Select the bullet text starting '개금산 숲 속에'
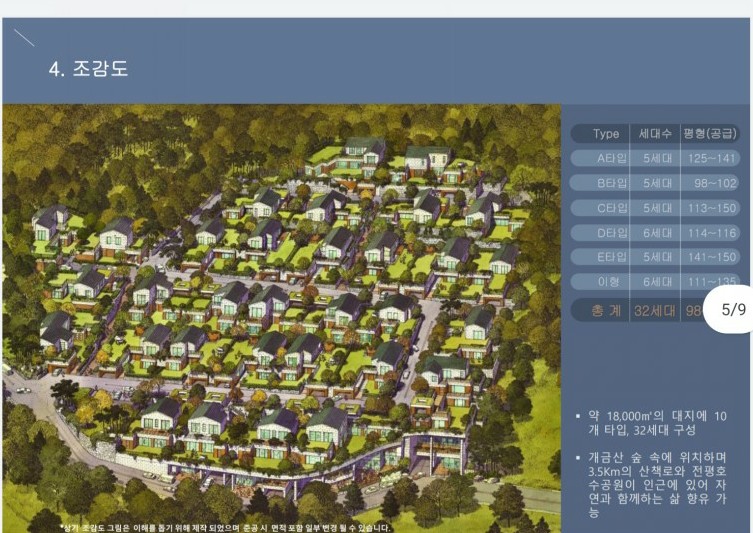The height and width of the screenshot is (533, 753). tap(657, 484)
